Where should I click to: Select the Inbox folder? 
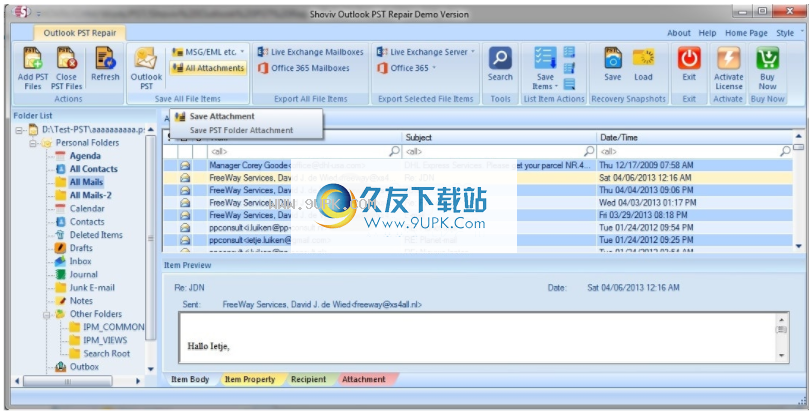point(80,261)
